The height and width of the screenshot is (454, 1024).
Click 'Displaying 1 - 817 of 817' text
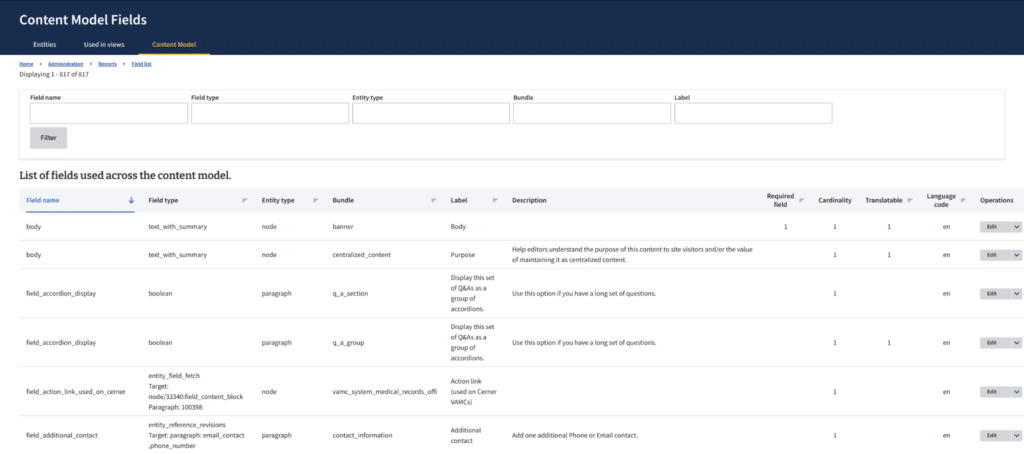tap(54, 74)
